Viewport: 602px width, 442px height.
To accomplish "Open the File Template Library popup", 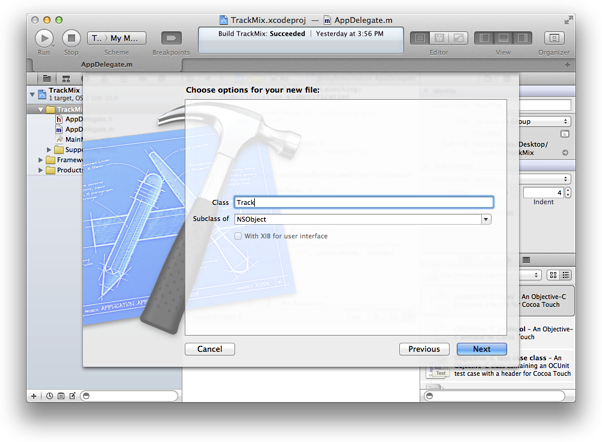I will coord(530,275).
